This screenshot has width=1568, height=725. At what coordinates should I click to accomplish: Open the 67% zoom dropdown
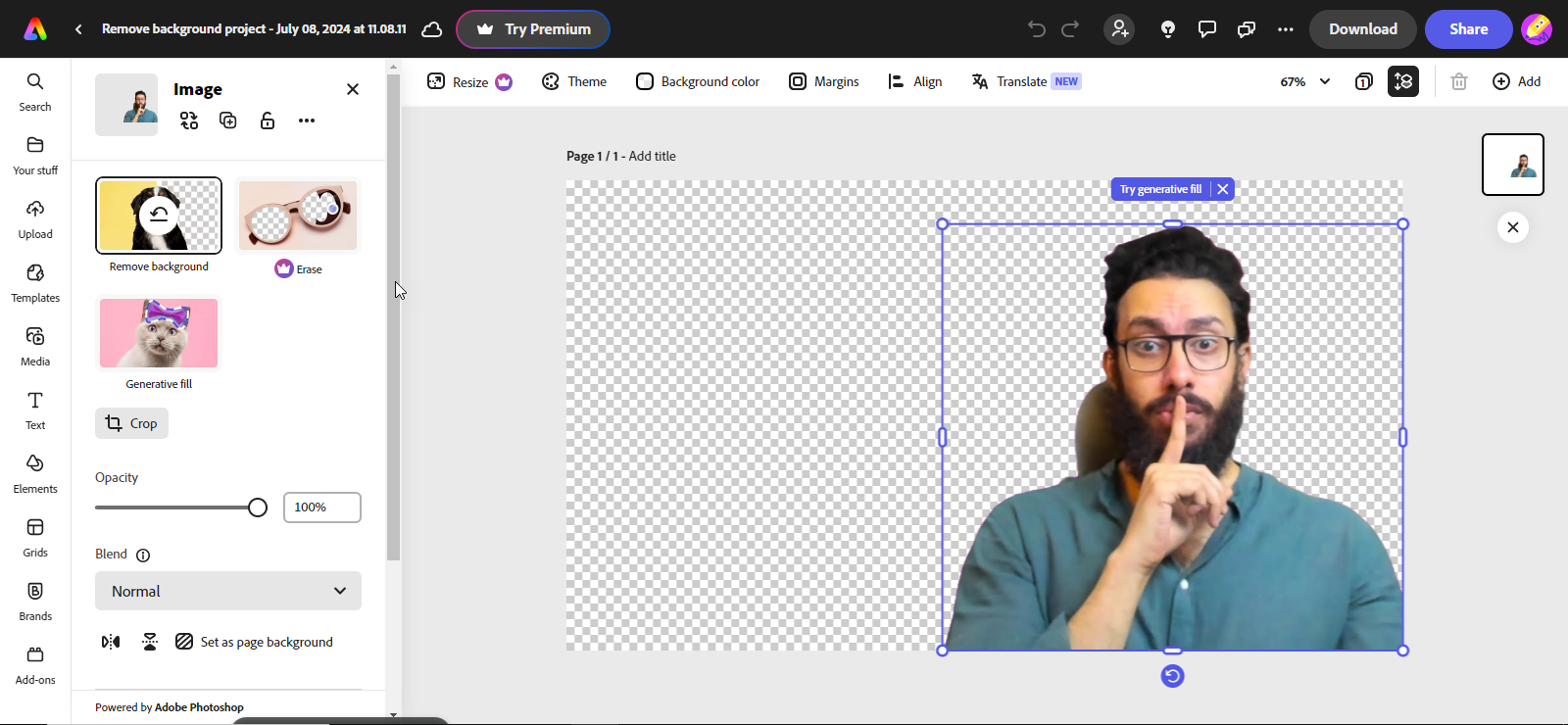click(x=1305, y=81)
